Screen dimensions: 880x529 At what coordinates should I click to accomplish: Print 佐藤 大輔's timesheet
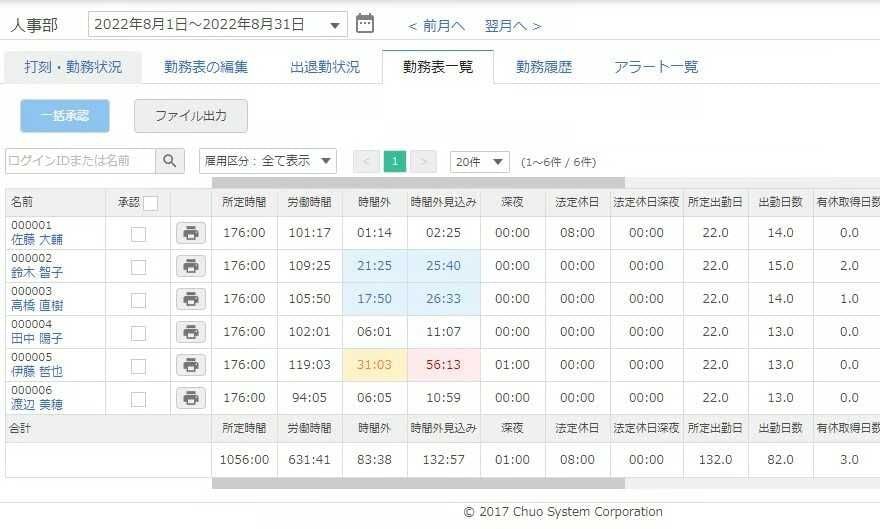pos(191,233)
